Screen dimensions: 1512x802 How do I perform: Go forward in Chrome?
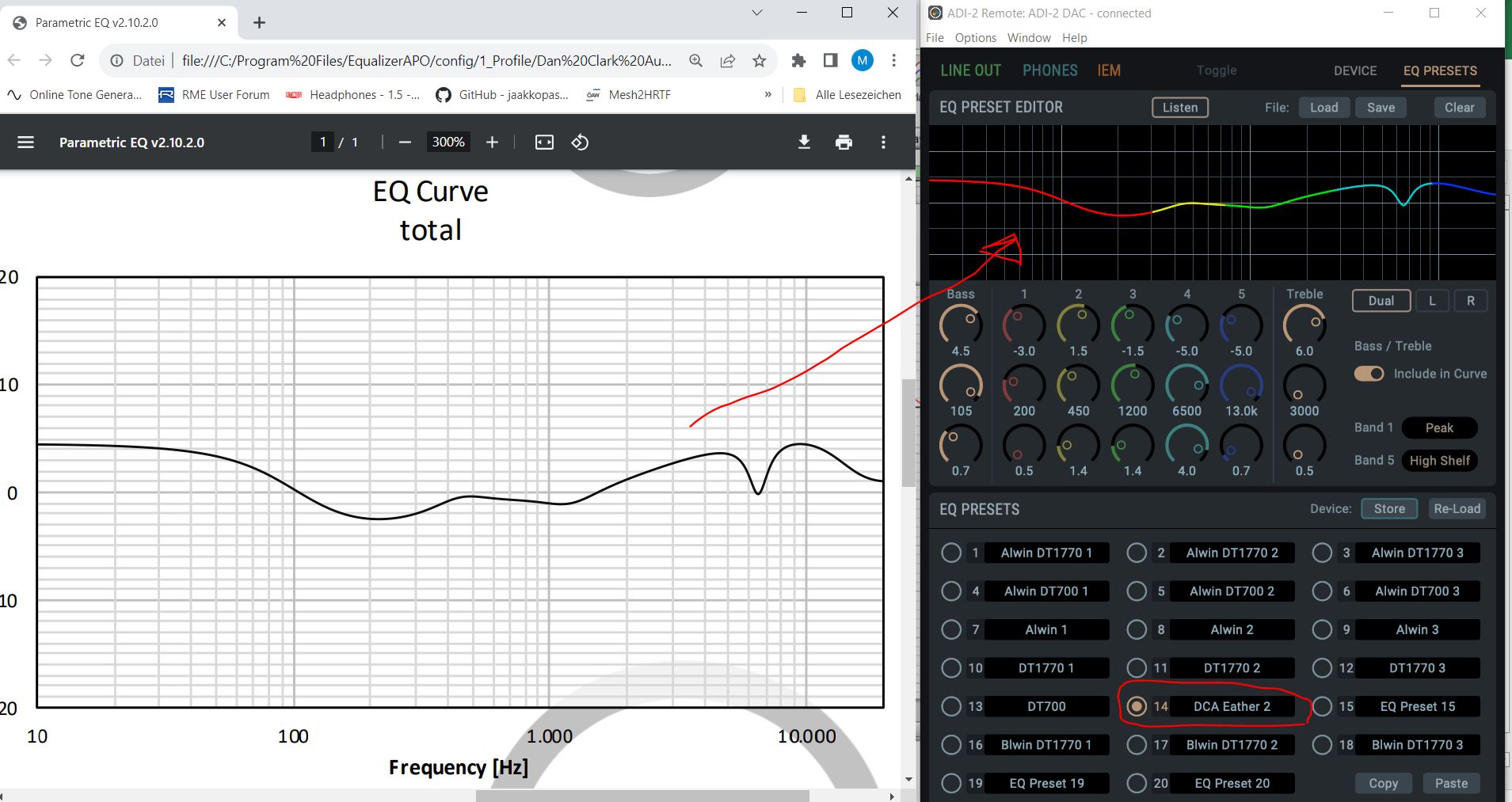pos(45,60)
